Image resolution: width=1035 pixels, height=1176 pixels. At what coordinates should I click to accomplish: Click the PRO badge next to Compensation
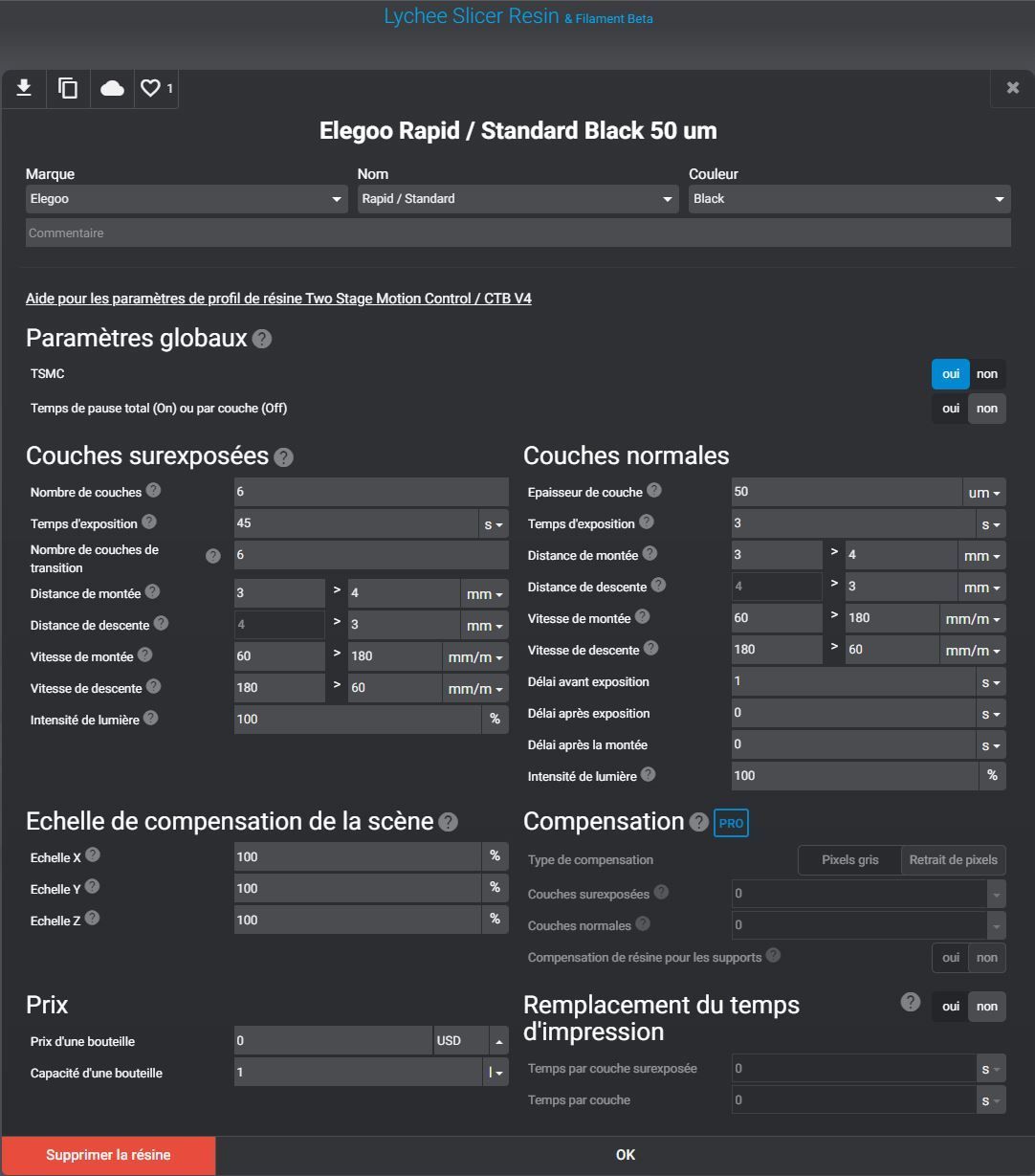(x=731, y=823)
